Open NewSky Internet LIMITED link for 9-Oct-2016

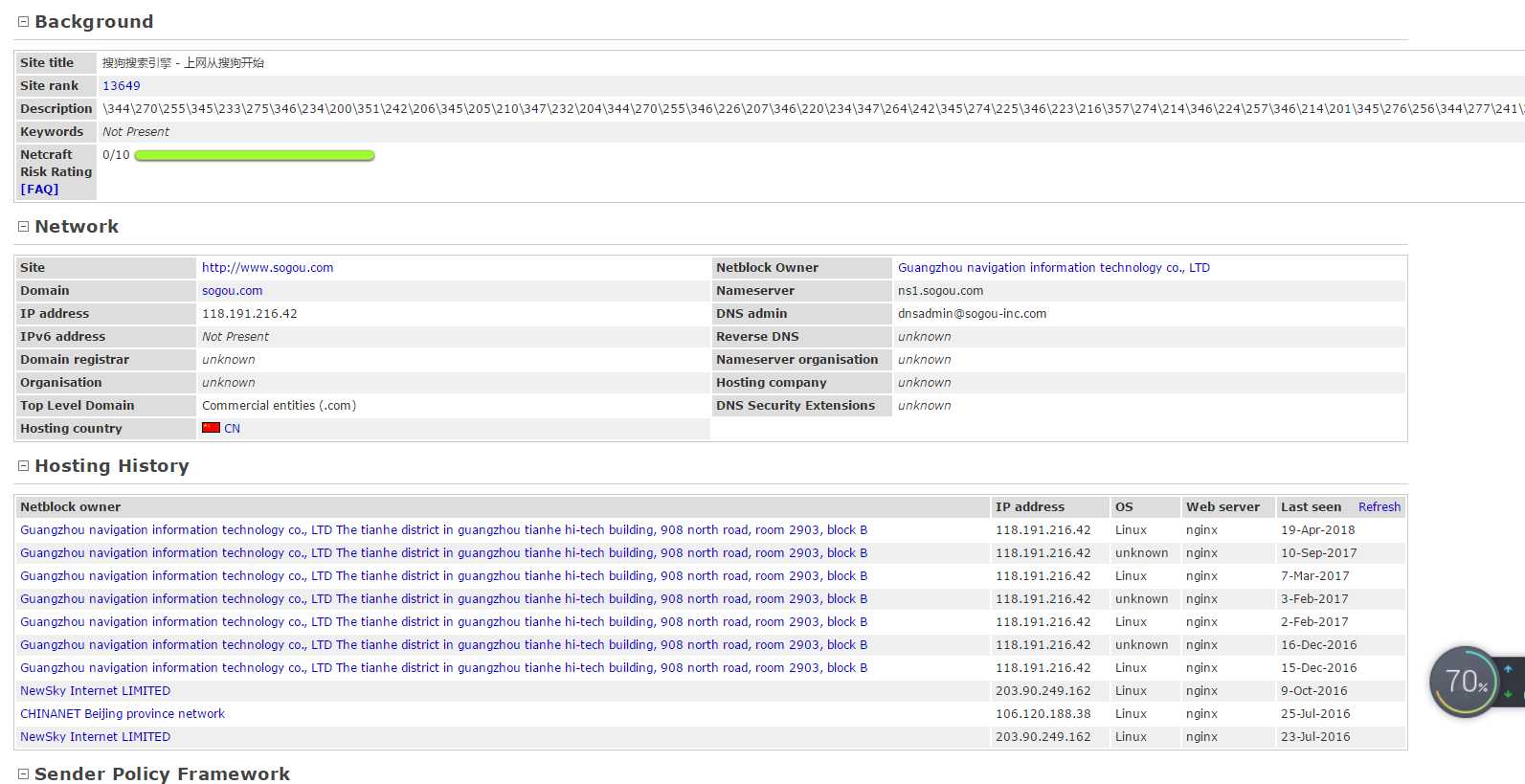click(96, 690)
